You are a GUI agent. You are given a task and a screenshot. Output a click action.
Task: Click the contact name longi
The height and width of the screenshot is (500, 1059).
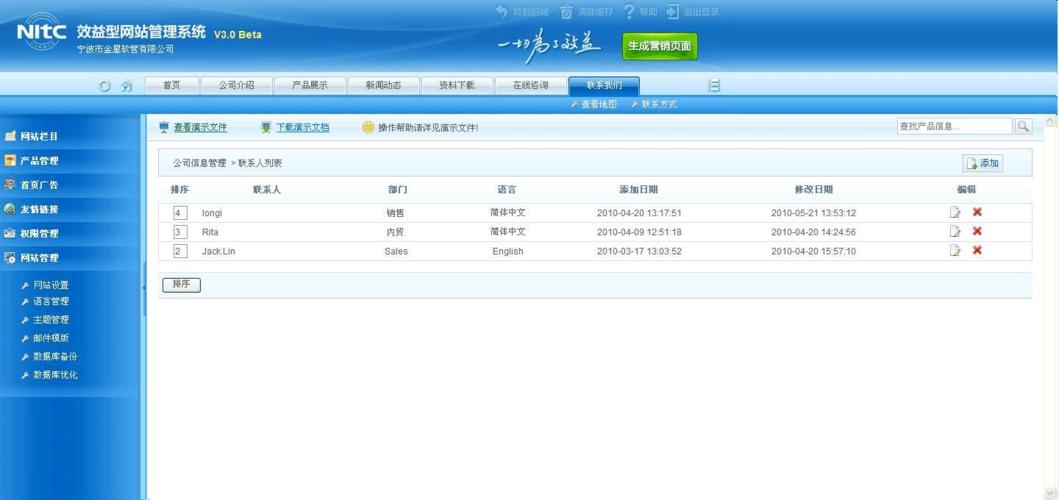coord(212,213)
